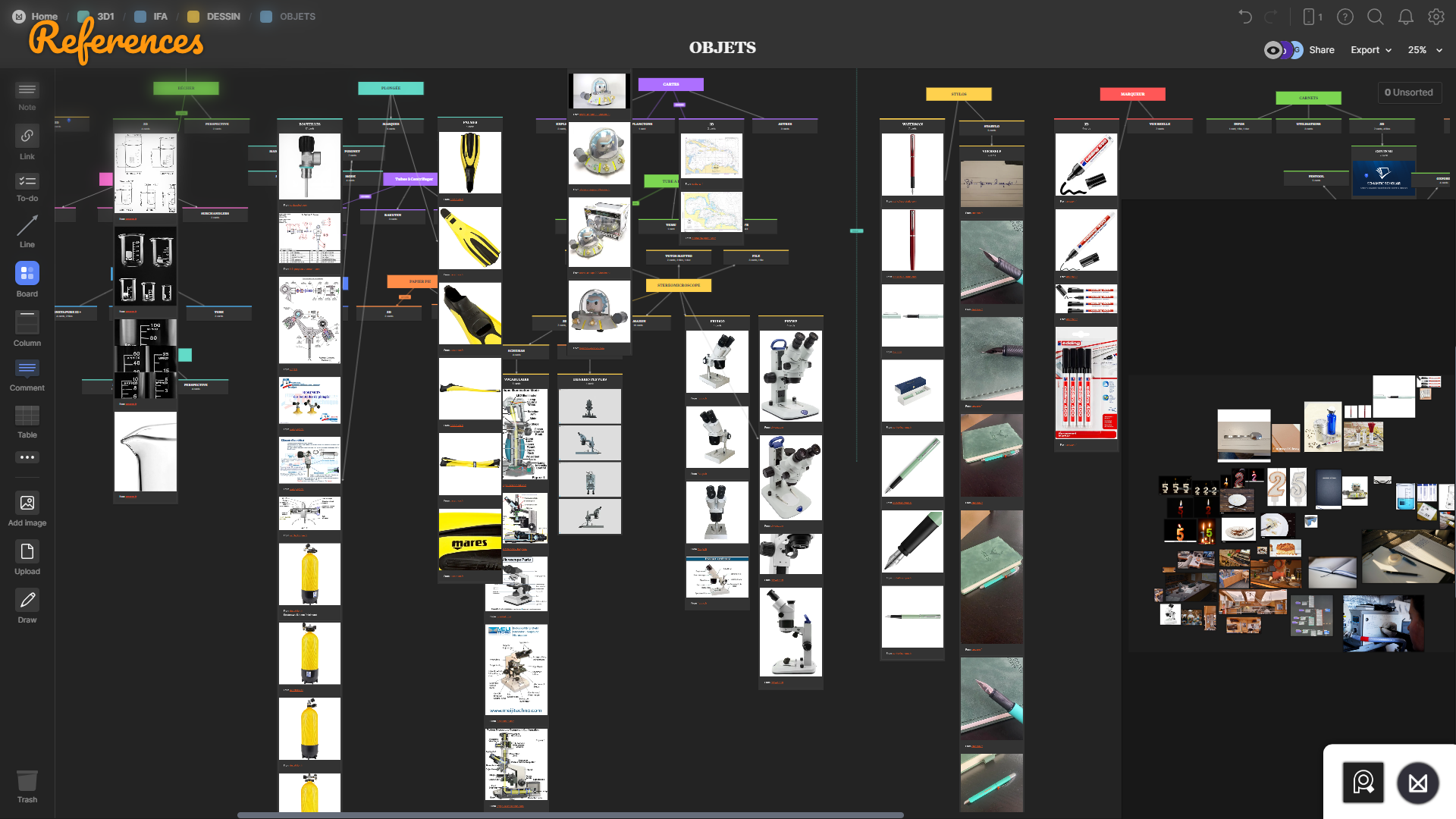Click the horizontal scrollbar at bottom

570,815
